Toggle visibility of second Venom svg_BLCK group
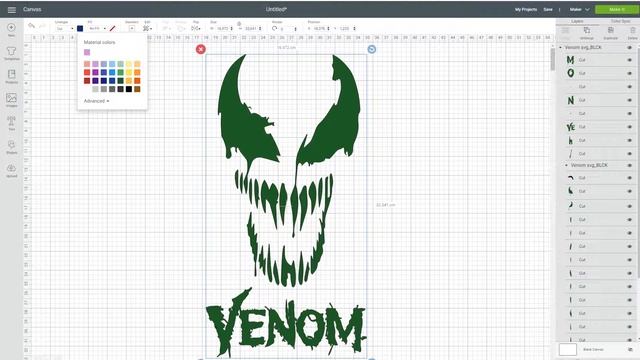This screenshot has height=360, width=640. [x=629, y=165]
